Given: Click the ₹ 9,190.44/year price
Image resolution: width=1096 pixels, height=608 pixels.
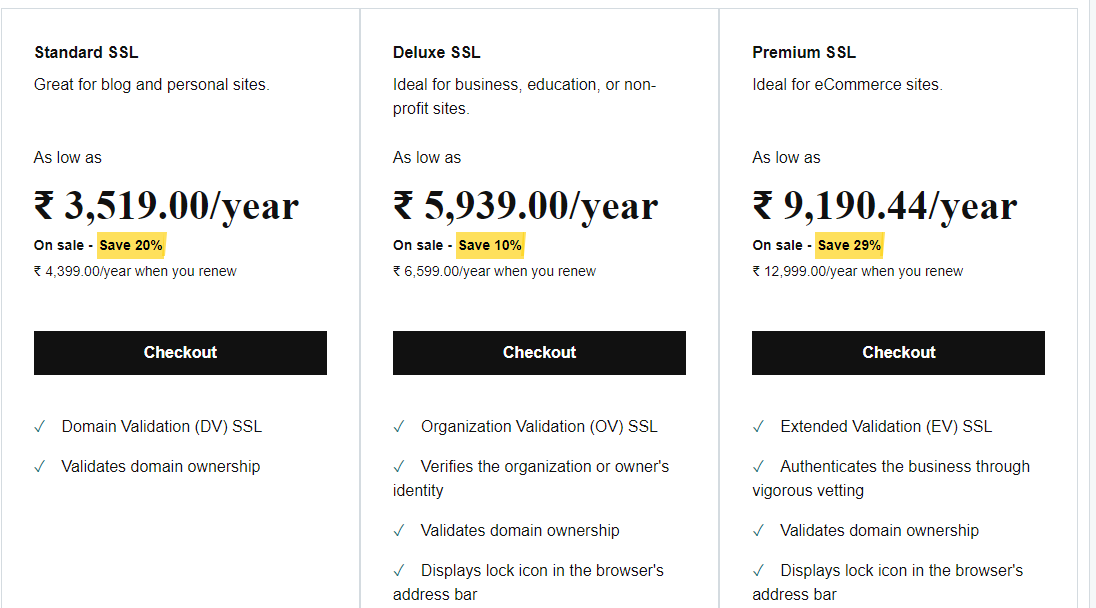Looking at the screenshot, I should (x=885, y=206).
